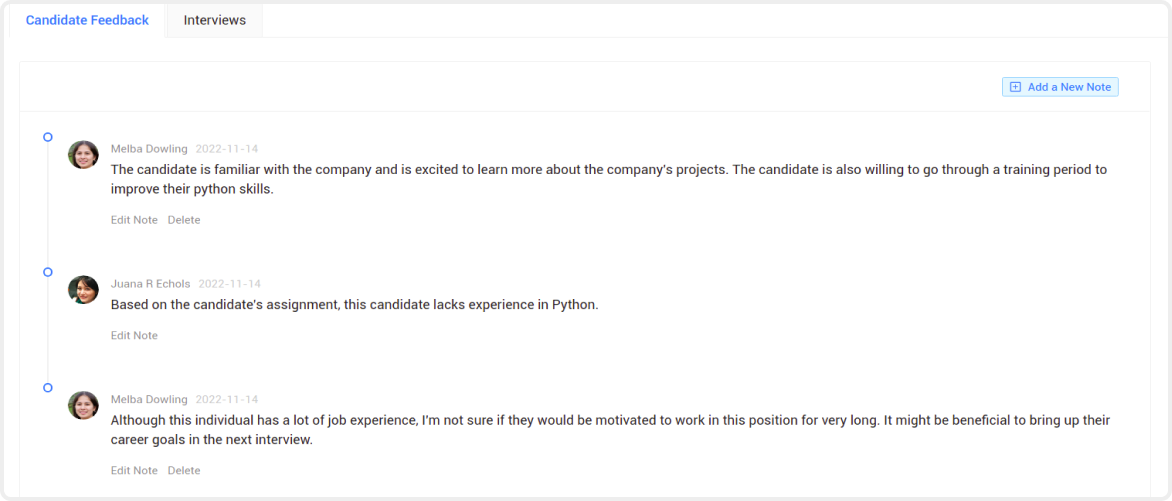
Task: Click Melba Dowling's avatar beside the career goals note
Action: point(83,405)
